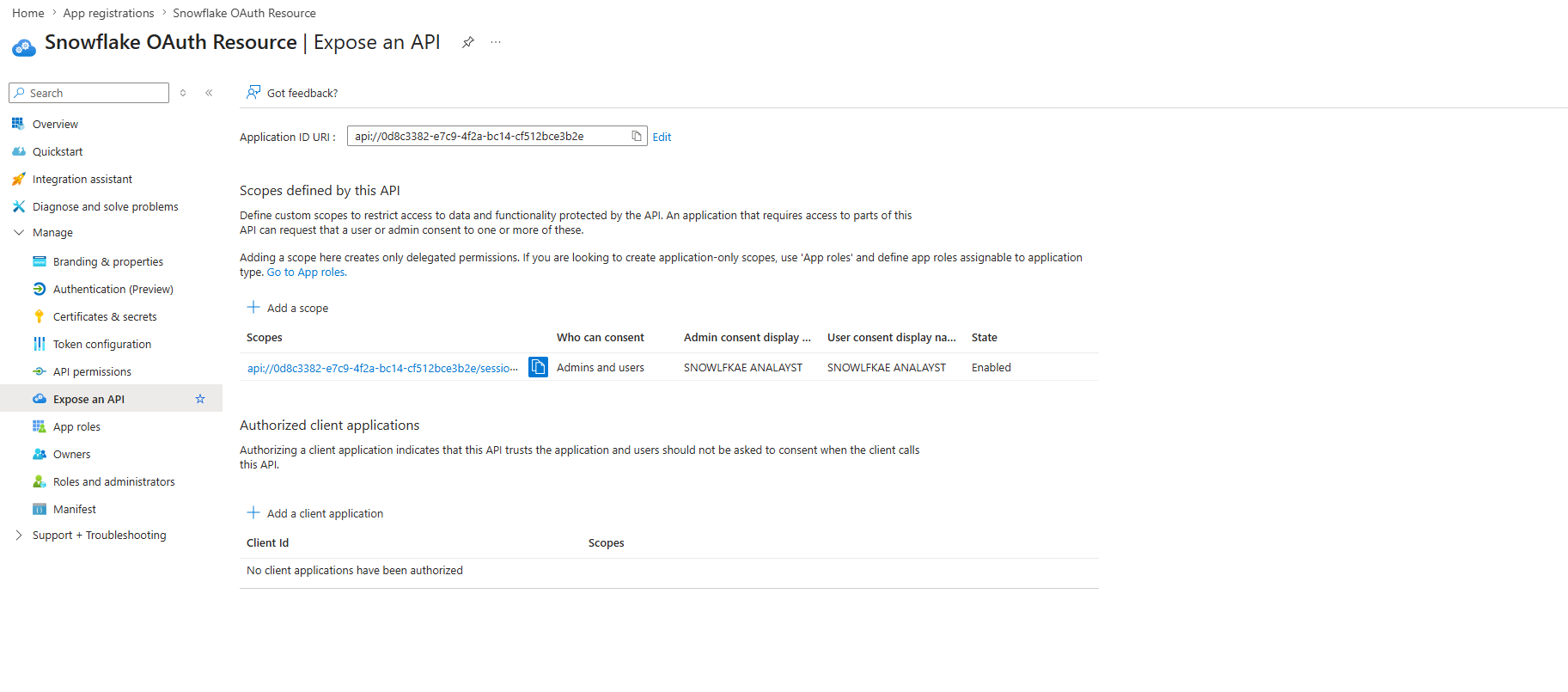Follow the Go to App roles link
1568x692 pixels.
pyautogui.click(x=307, y=272)
